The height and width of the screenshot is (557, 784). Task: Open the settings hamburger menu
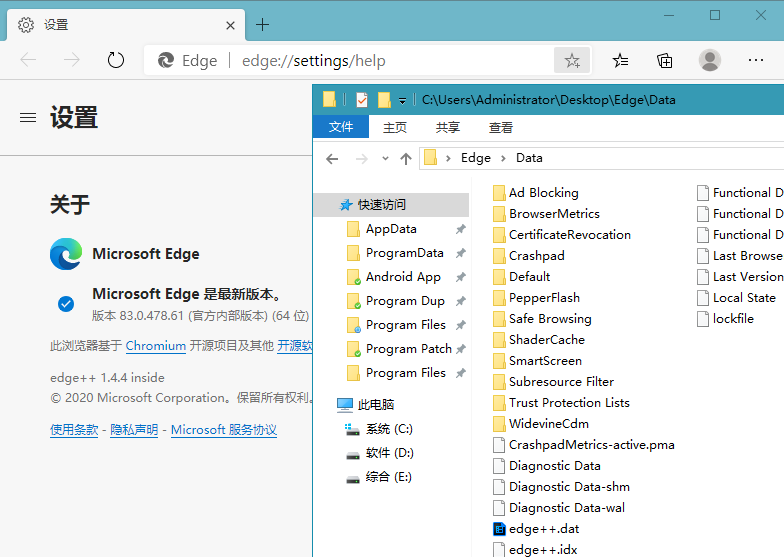click(x=28, y=118)
